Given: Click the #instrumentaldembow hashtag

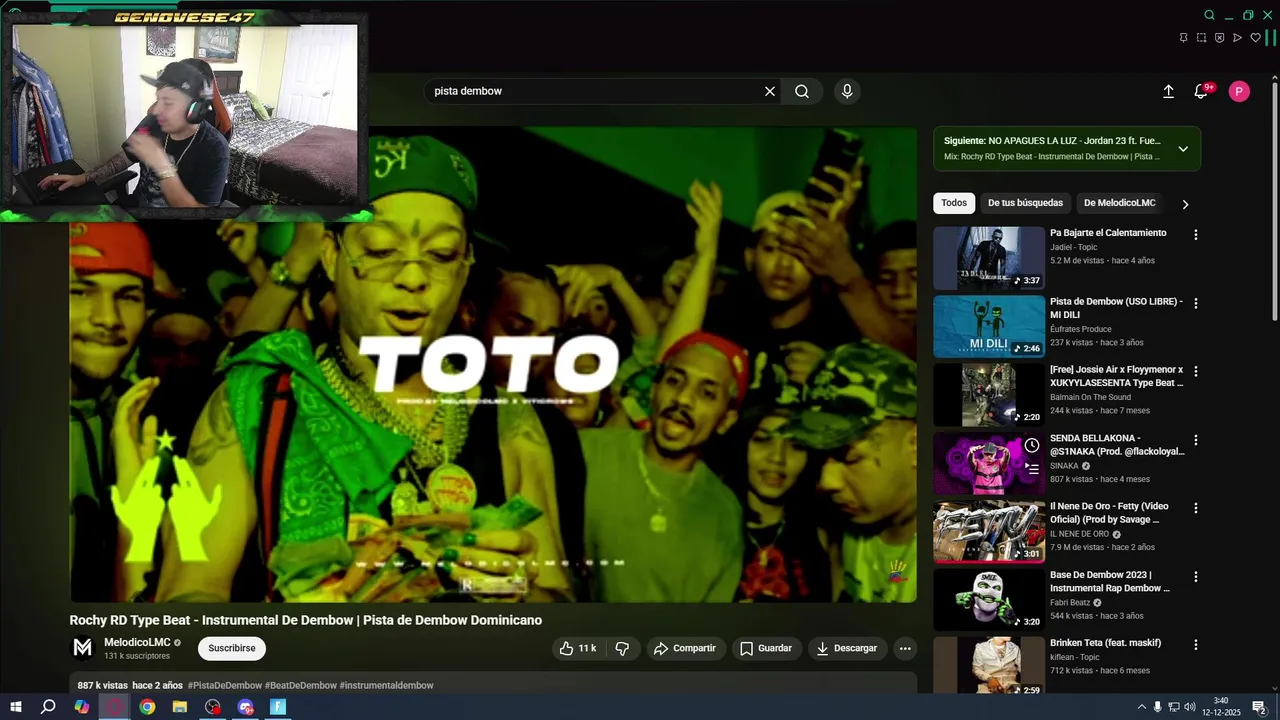Looking at the screenshot, I should pyautogui.click(x=387, y=686).
